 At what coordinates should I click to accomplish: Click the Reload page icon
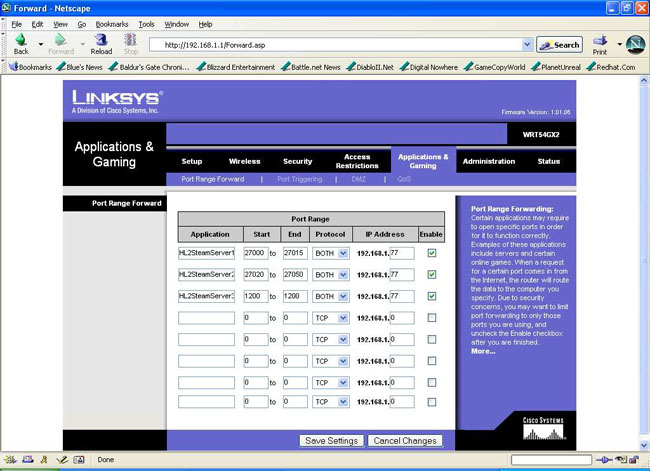click(x=101, y=40)
